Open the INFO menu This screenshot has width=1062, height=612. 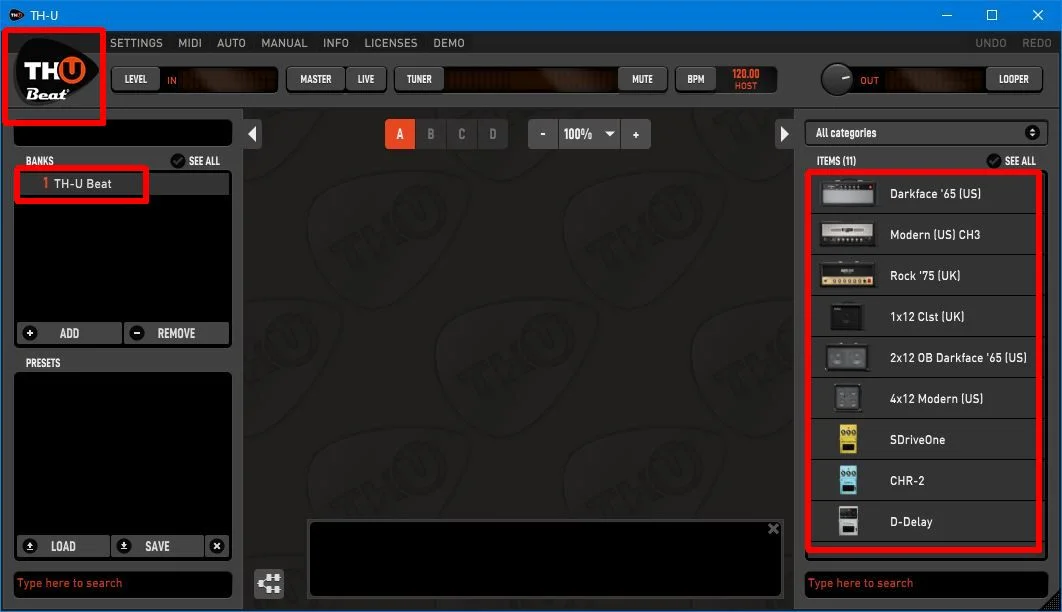tap(335, 43)
